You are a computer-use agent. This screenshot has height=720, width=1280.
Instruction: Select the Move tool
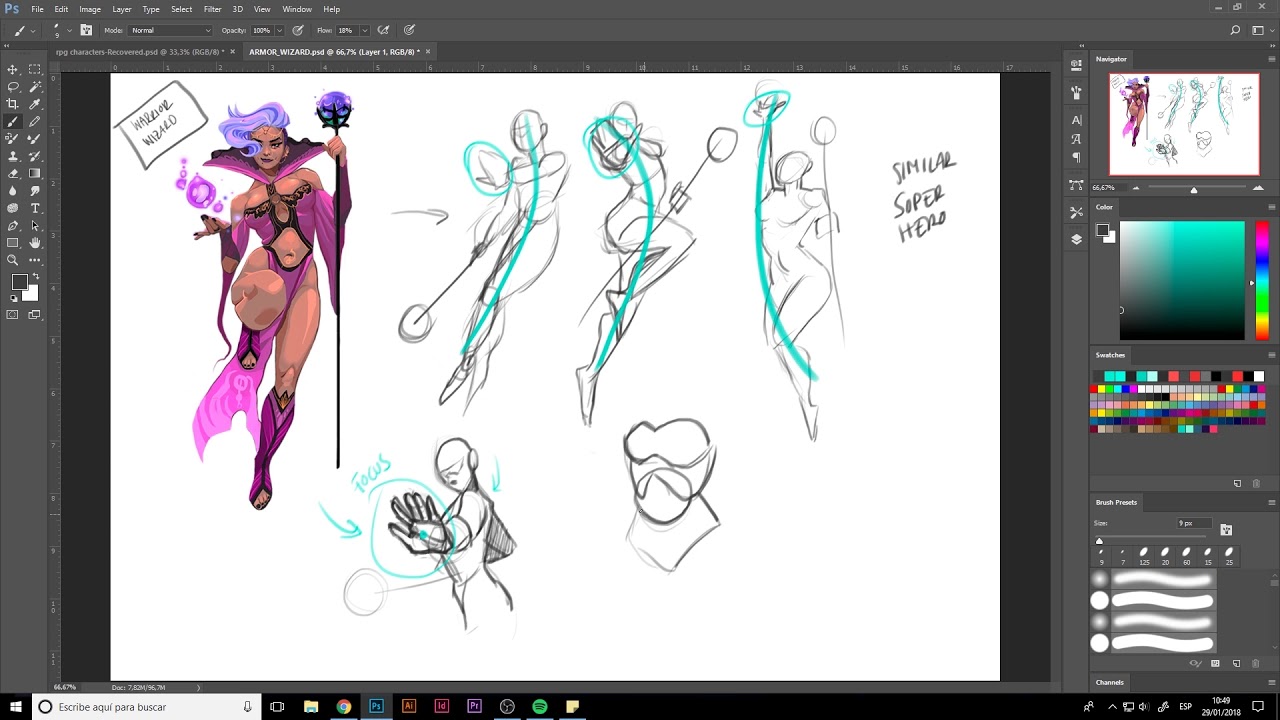13,69
